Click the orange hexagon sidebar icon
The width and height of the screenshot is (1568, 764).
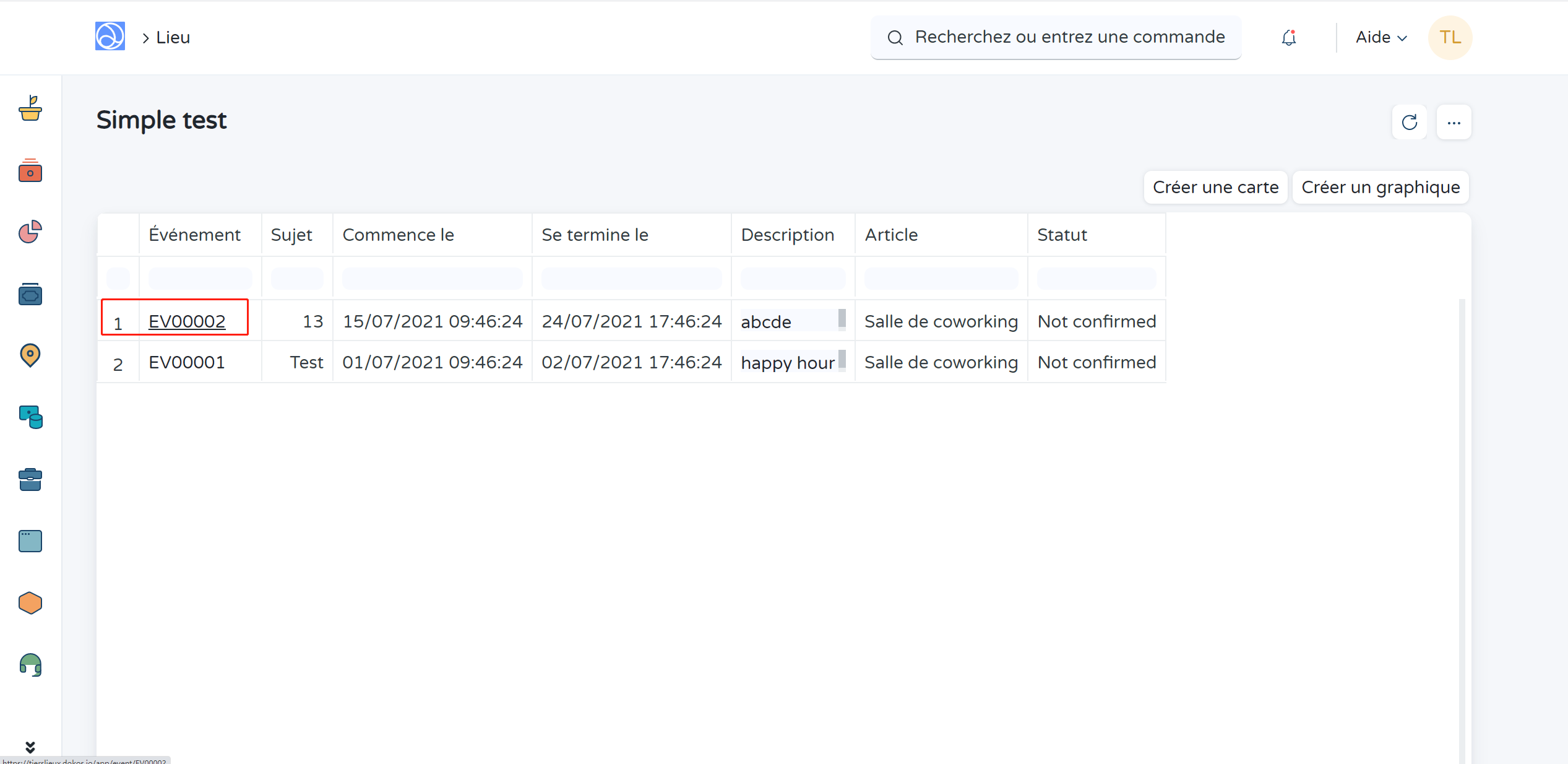click(x=30, y=603)
